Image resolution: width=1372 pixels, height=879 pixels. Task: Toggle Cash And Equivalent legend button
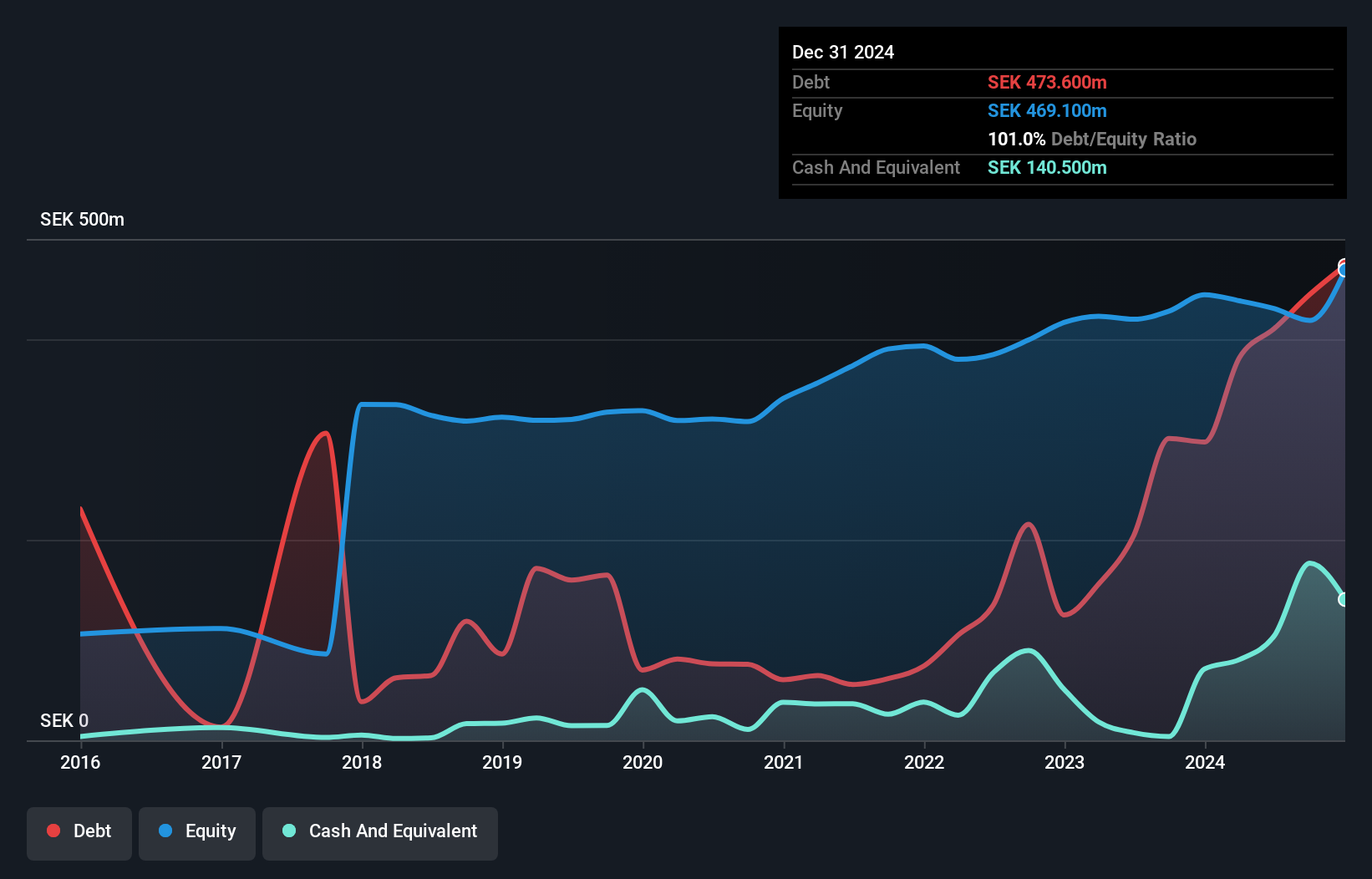(x=380, y=833)
